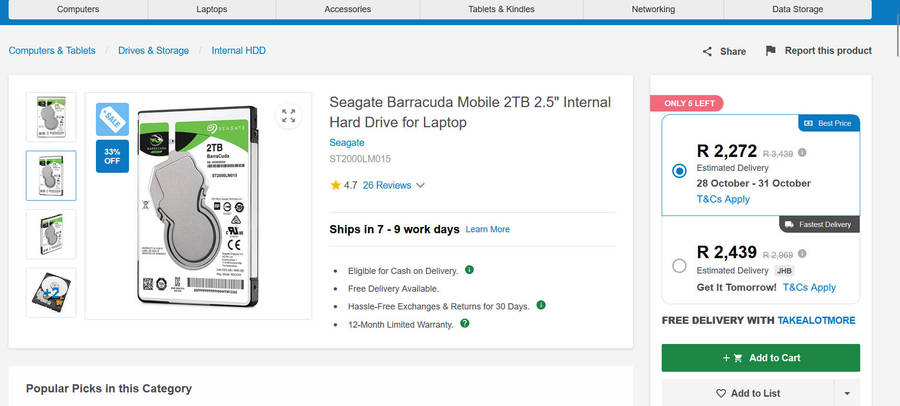Screen dimensions: 900x406
Task: Click the Learn More shipping link
Action: tap(487, 230)
